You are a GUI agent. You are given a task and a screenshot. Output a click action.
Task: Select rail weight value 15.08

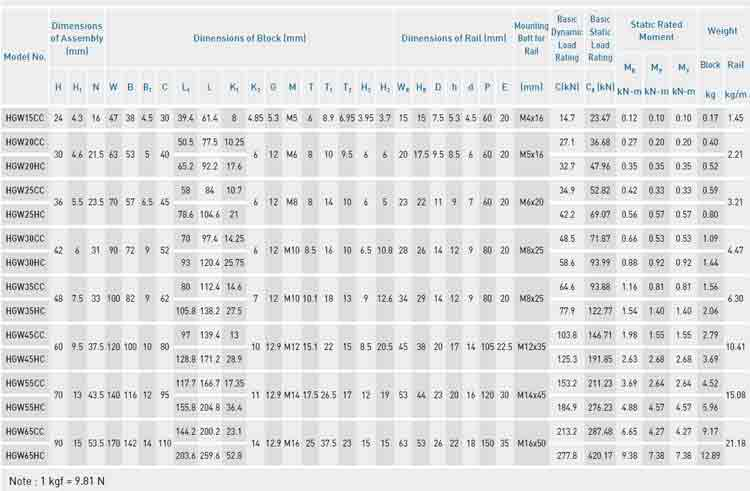[x=736, y=395]
